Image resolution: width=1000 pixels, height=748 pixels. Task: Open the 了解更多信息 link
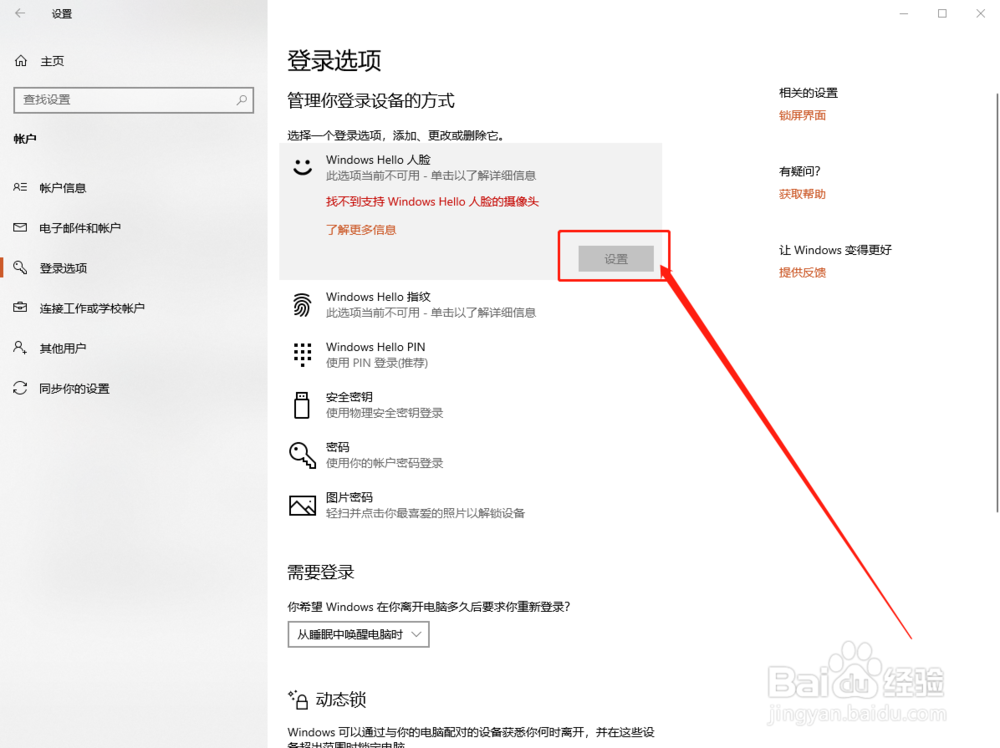(361, 230)
